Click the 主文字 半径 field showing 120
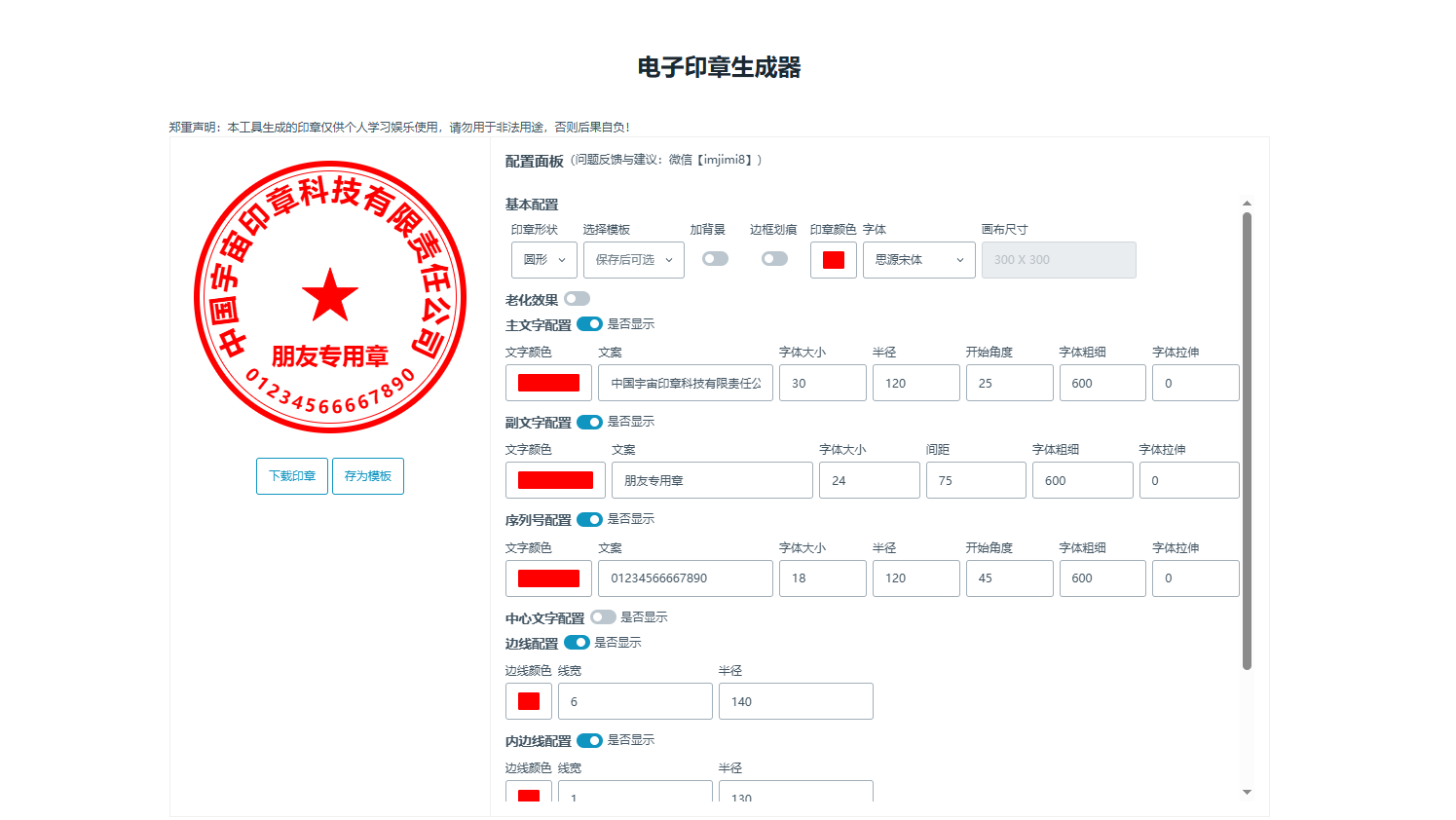This screenshot has height=820, width=1456. pos(916,383)
